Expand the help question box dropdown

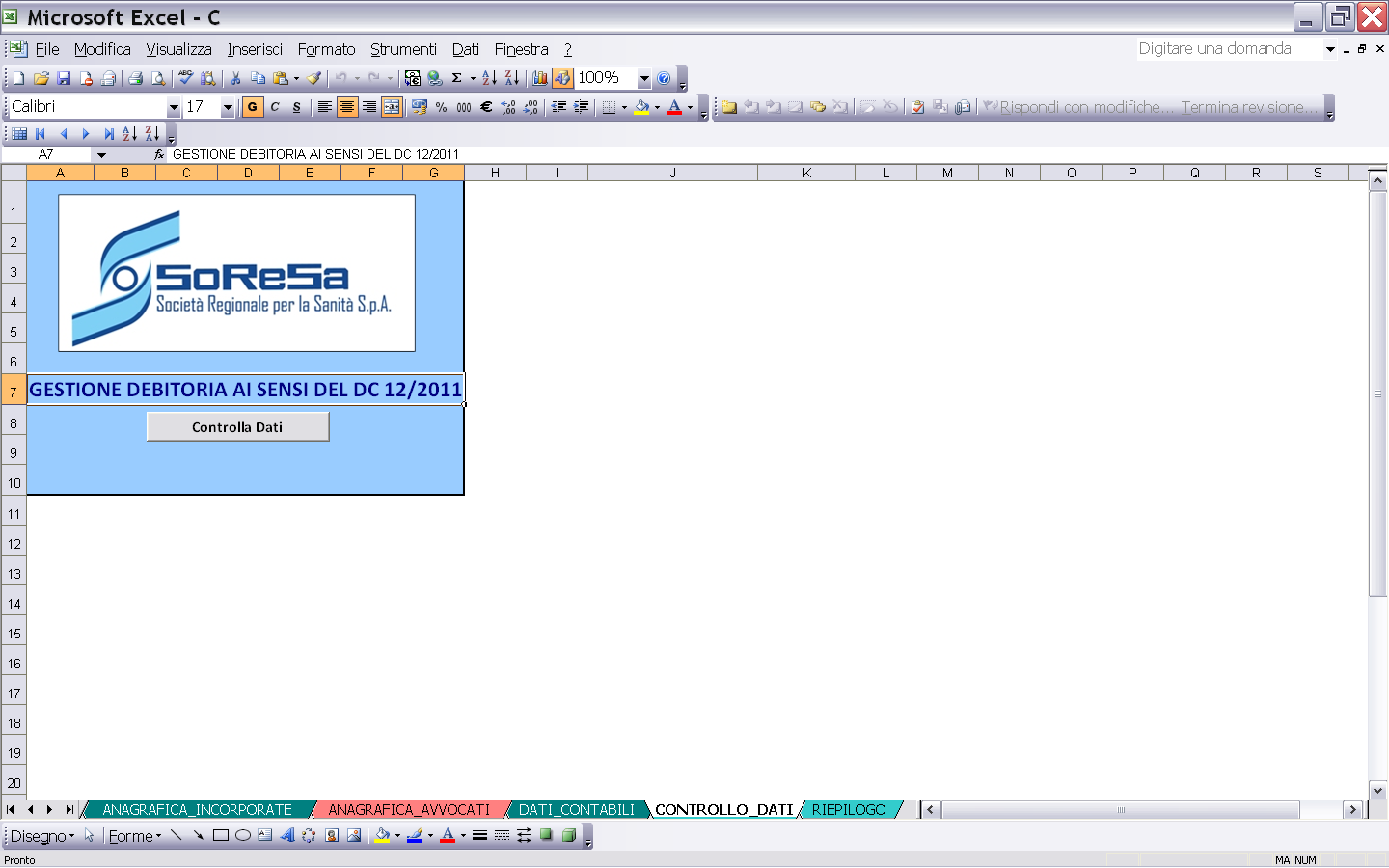[1330, 49]
